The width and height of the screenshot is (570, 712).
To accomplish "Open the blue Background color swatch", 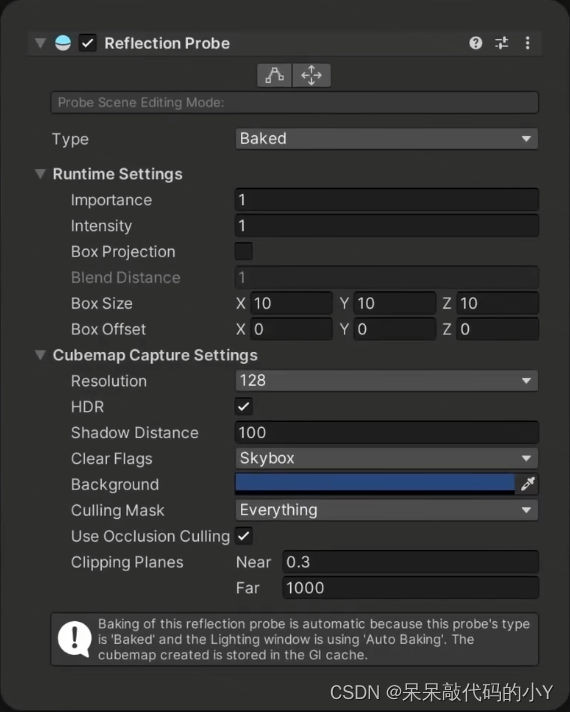I will pos(375,484).
